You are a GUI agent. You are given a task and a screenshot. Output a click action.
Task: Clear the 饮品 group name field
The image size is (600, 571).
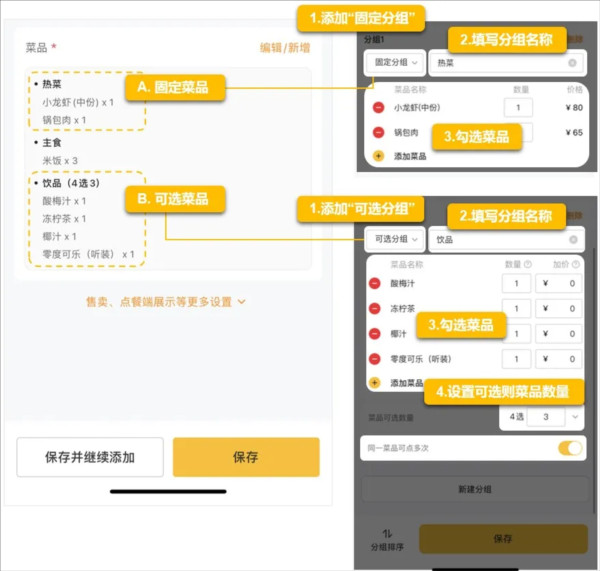coord(573,240)
